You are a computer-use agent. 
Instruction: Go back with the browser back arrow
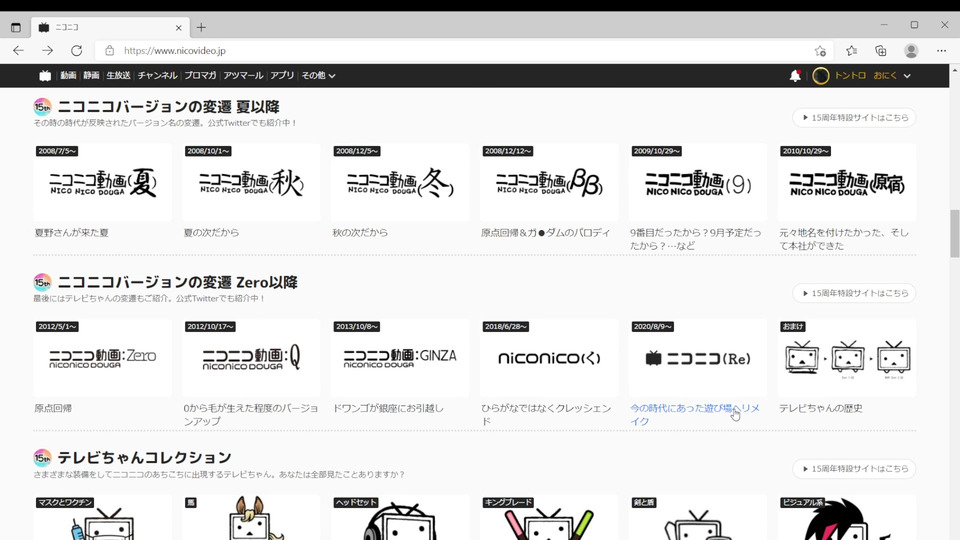(x=18, y=51)
